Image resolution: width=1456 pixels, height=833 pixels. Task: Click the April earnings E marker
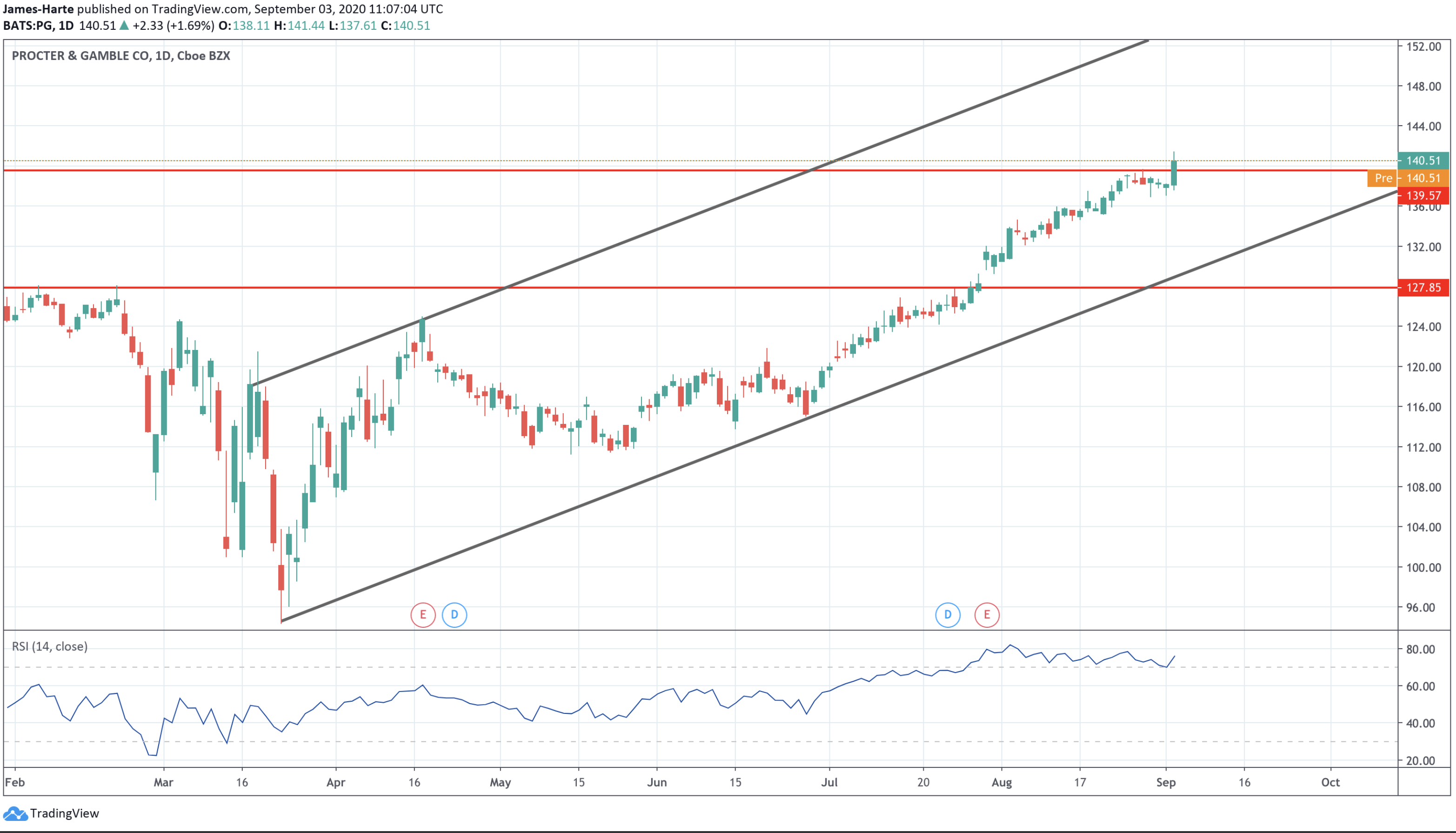coord(423,615)
